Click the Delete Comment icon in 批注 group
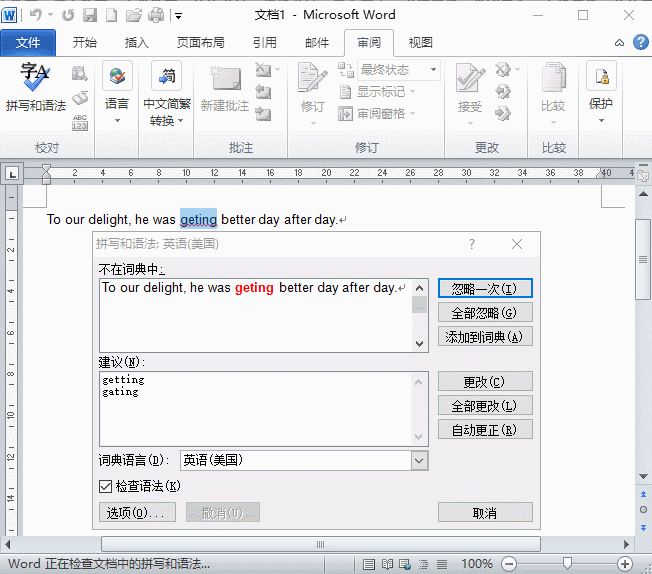 click(x=263, y=70)
